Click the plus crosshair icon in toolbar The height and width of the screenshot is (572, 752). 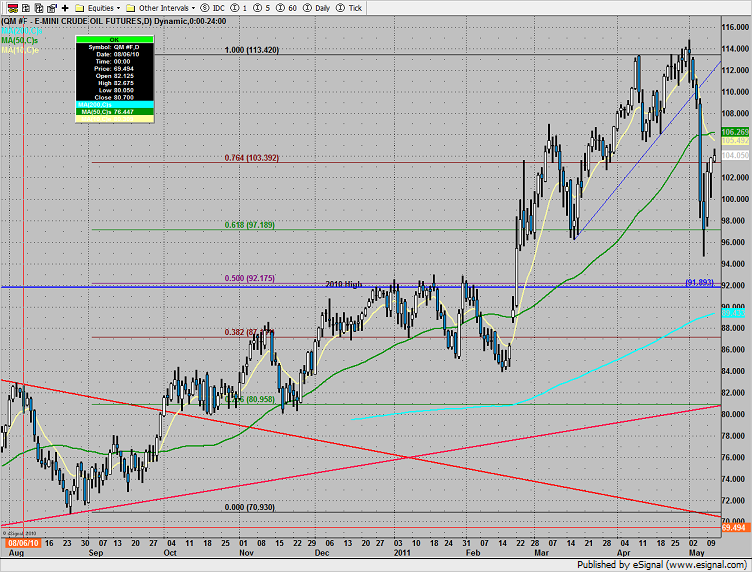(65, 8)
